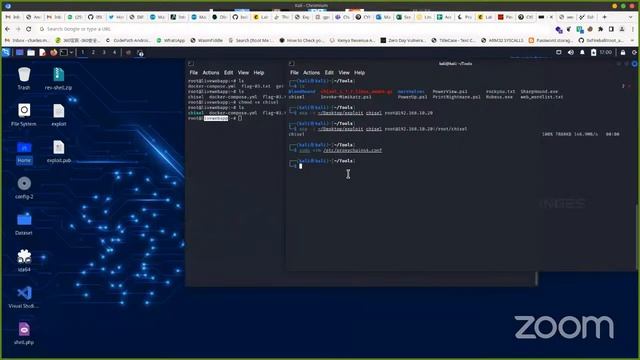
Task: Switch to workspace 4
Action: (114, 52)
